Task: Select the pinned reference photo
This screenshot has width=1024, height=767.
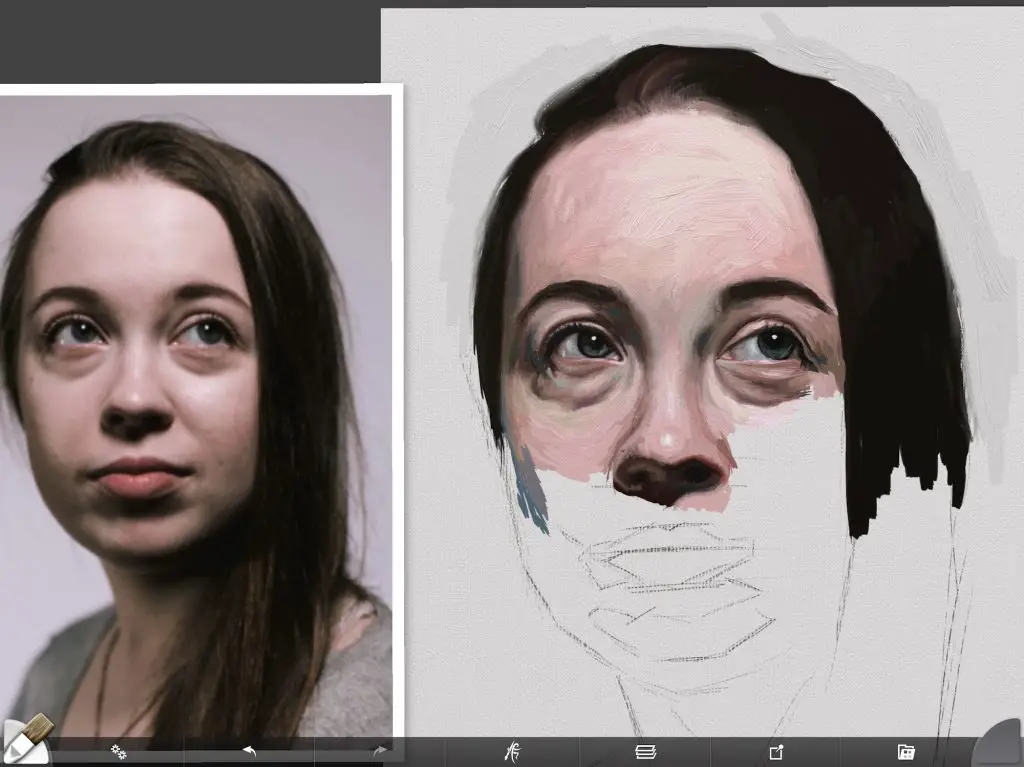Action: [196, 416]
